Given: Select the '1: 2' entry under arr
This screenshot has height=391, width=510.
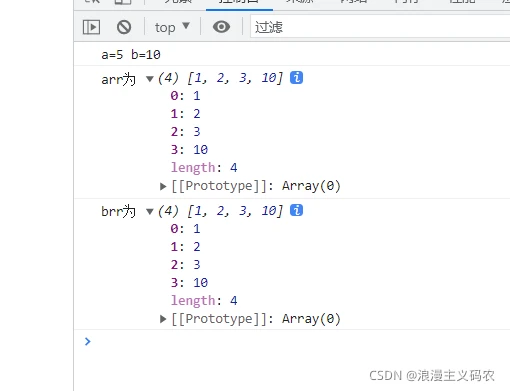Looking at the screenshot, I should pyautogui.click(x=185, y=114).
